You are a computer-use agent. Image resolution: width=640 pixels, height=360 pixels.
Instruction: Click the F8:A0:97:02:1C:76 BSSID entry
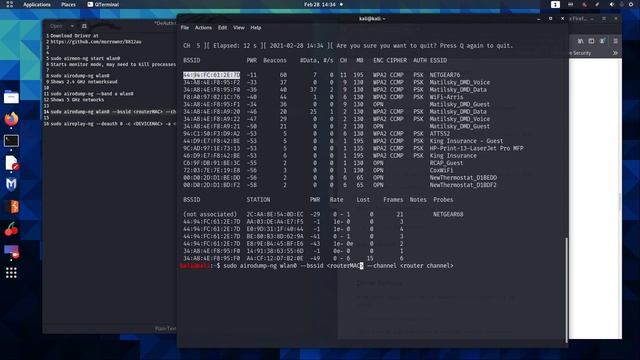tap(211, 97)
